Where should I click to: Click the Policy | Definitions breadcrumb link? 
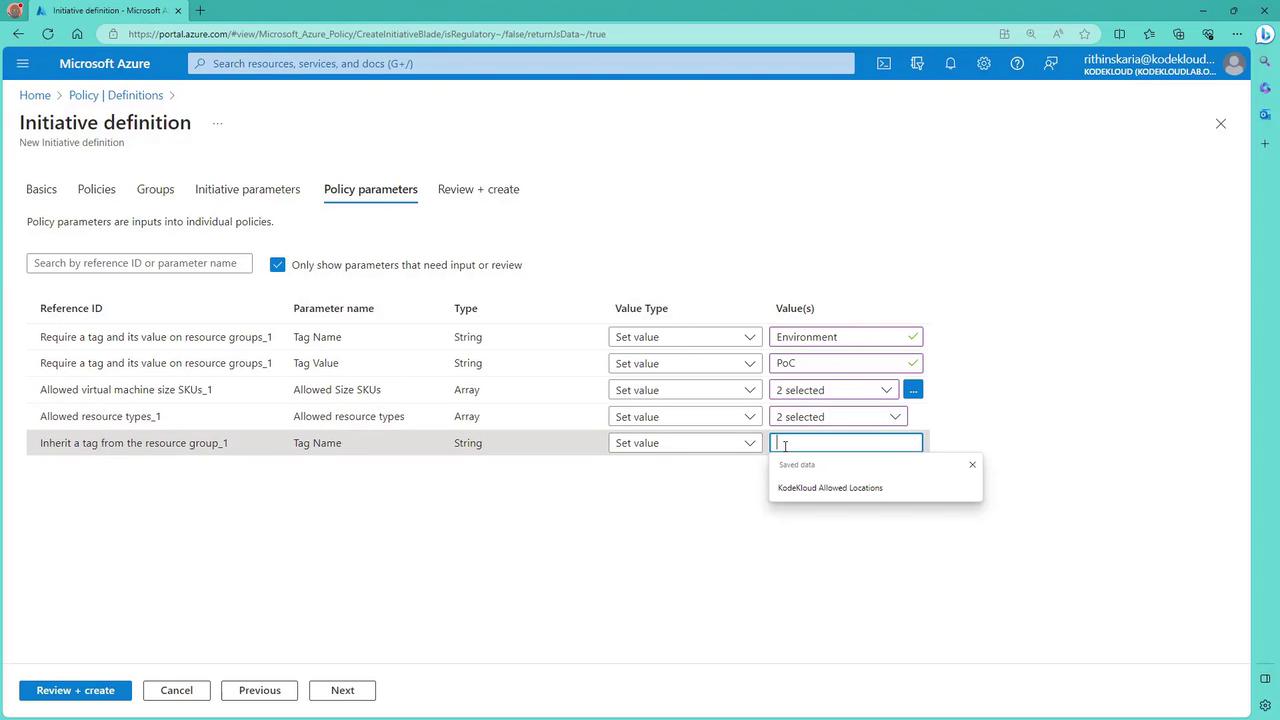point(116,95)
